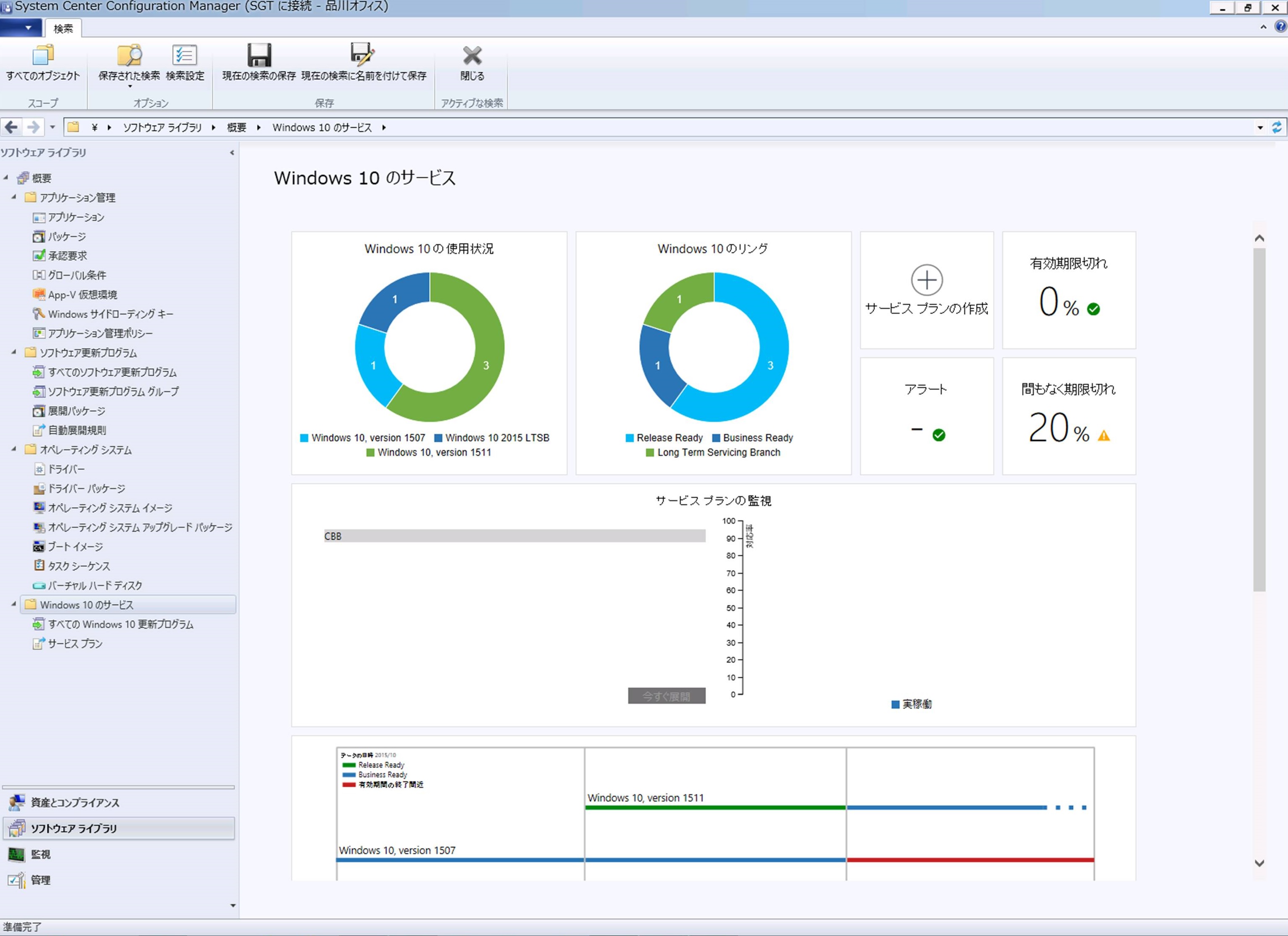This screenshot has height=936, width=1288.
Task: Select バーチャル ハード ディスク node
Action: click(x=88, y=585)
